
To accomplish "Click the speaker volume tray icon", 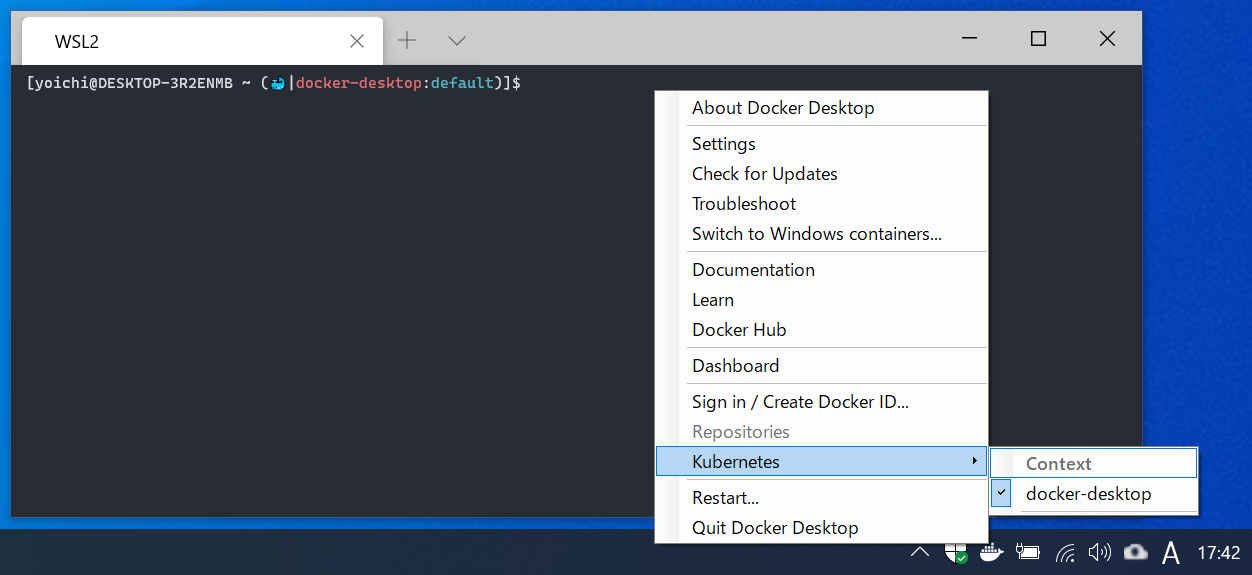I will (1099, 552).
